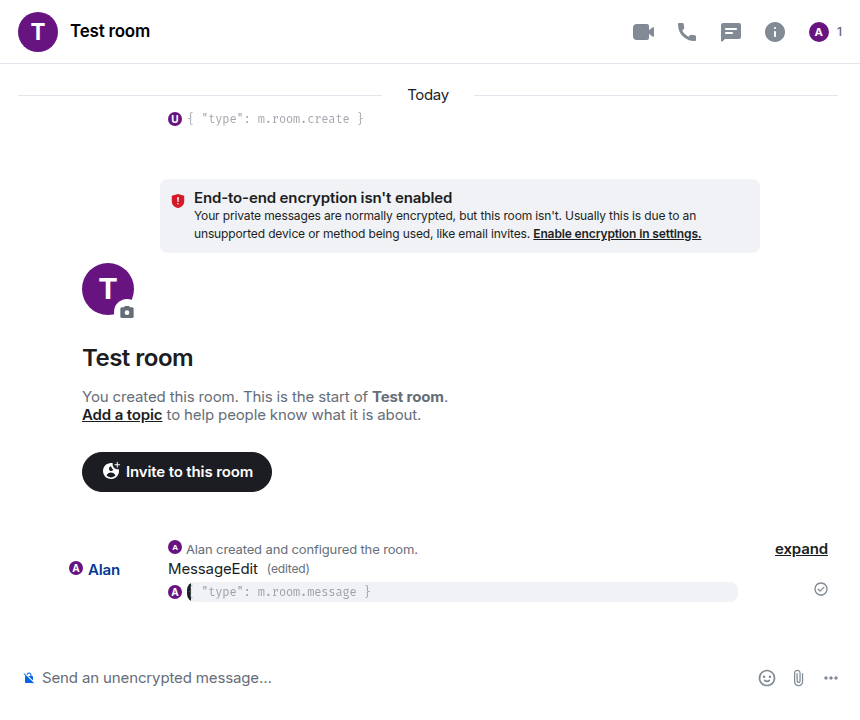This screenshot has height=720, width=860.
Task: Start a voice call
Action: 687,32
